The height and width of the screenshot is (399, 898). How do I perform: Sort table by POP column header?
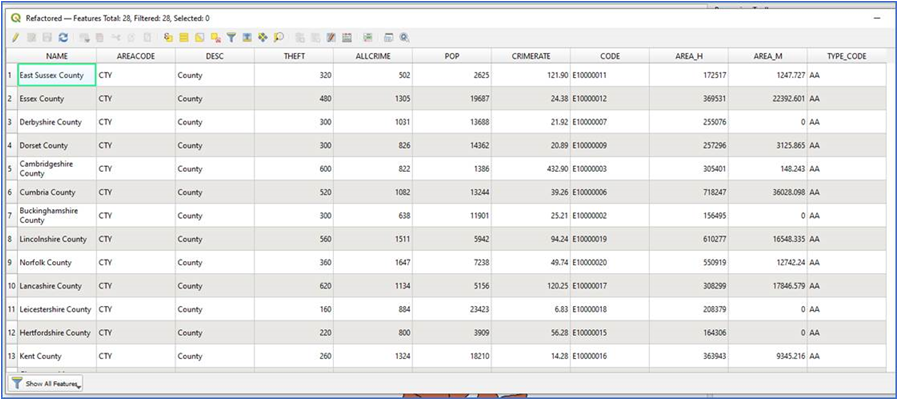tap(452, 56)
